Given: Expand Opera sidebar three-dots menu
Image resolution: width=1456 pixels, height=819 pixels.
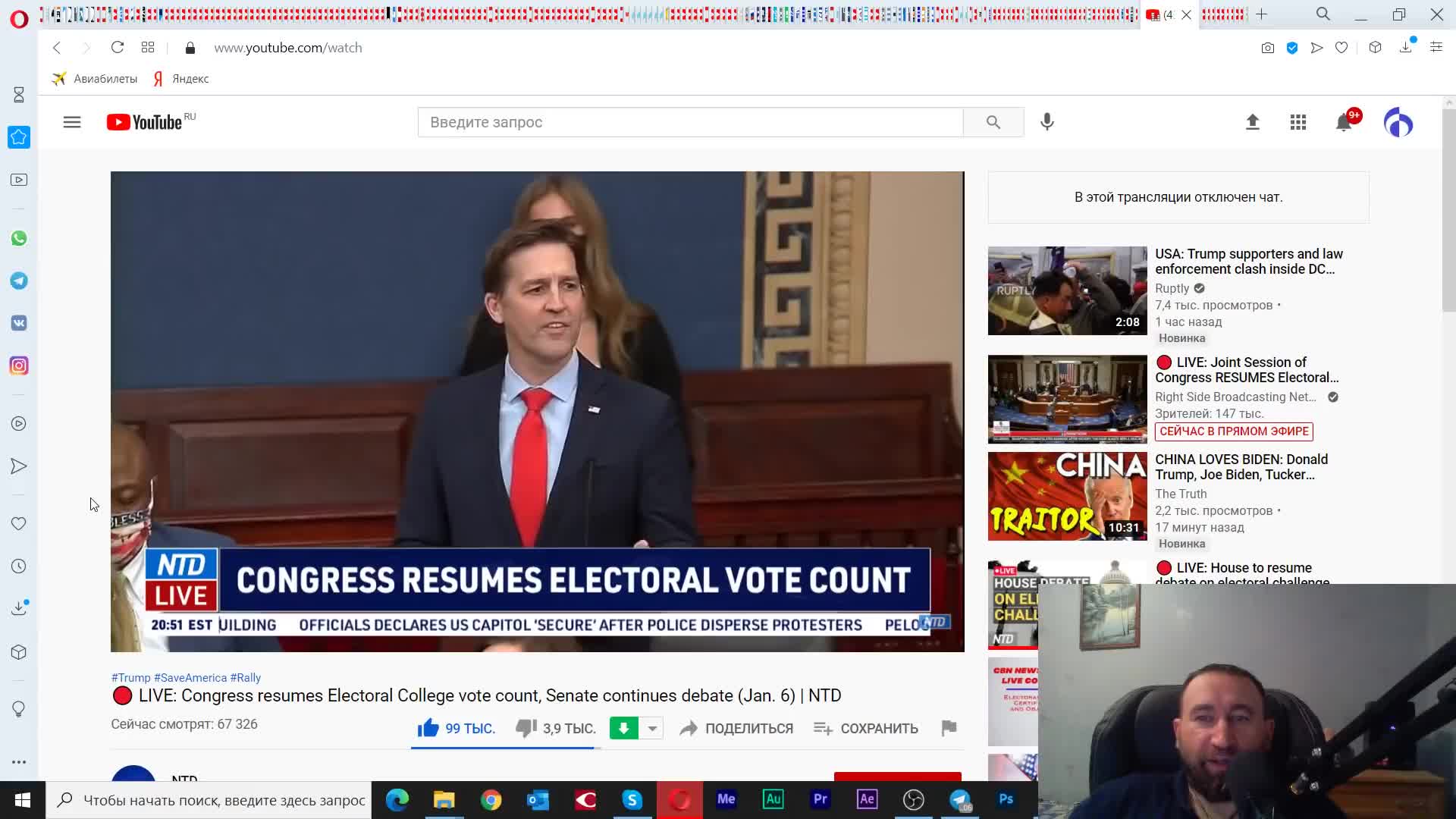Looking at the screenshot, I should click(x=19, y=762).
